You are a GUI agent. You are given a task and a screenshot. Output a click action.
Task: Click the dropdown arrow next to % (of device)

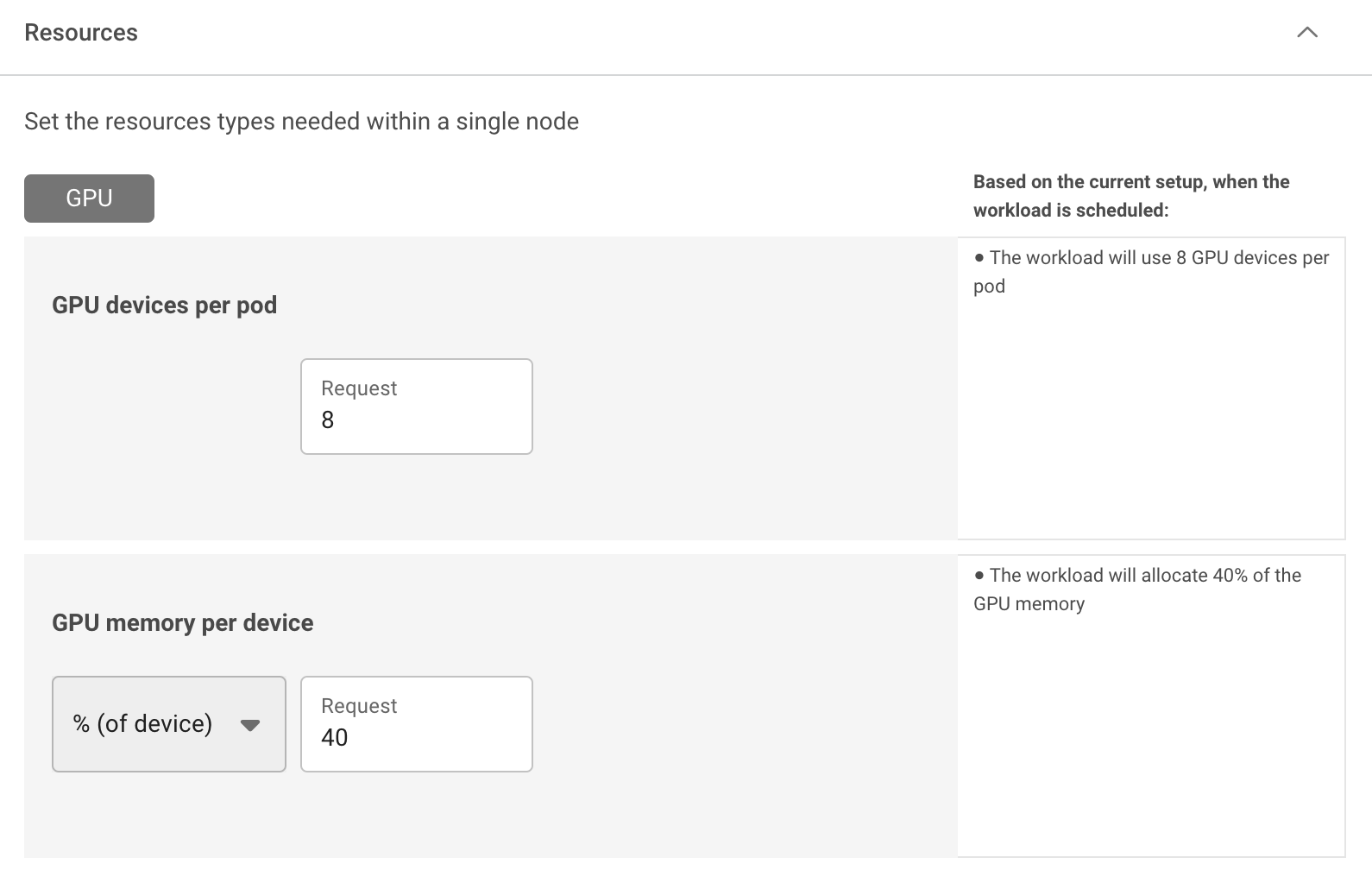[250, 725]
